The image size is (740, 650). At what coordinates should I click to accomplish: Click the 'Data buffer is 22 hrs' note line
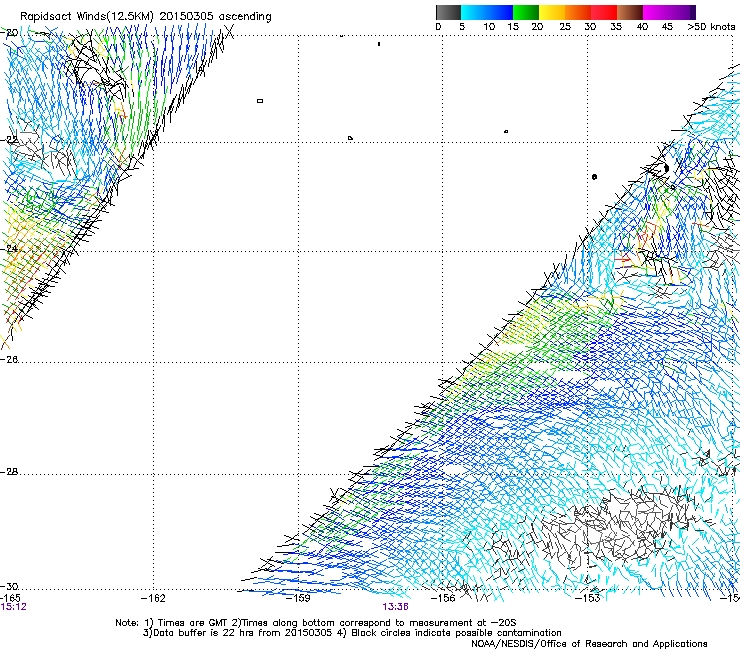[352, 633]
